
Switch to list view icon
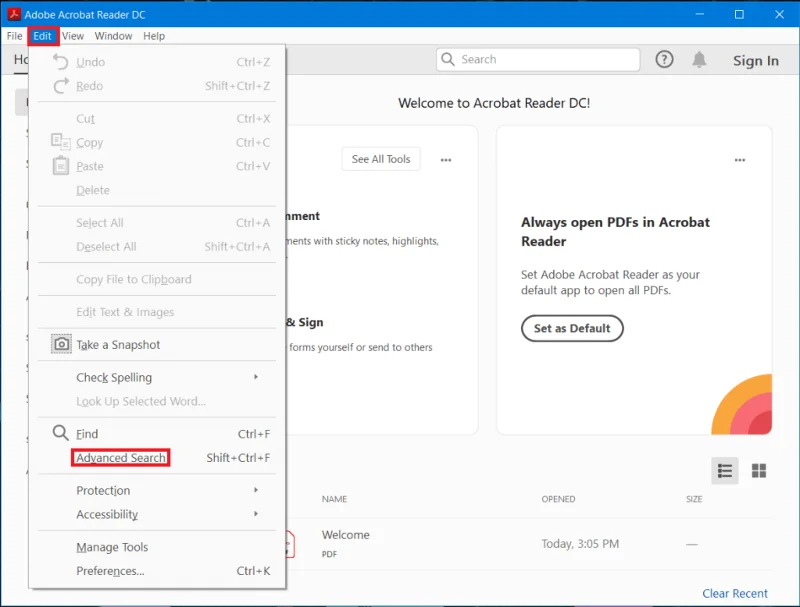(x=725, y=471)
